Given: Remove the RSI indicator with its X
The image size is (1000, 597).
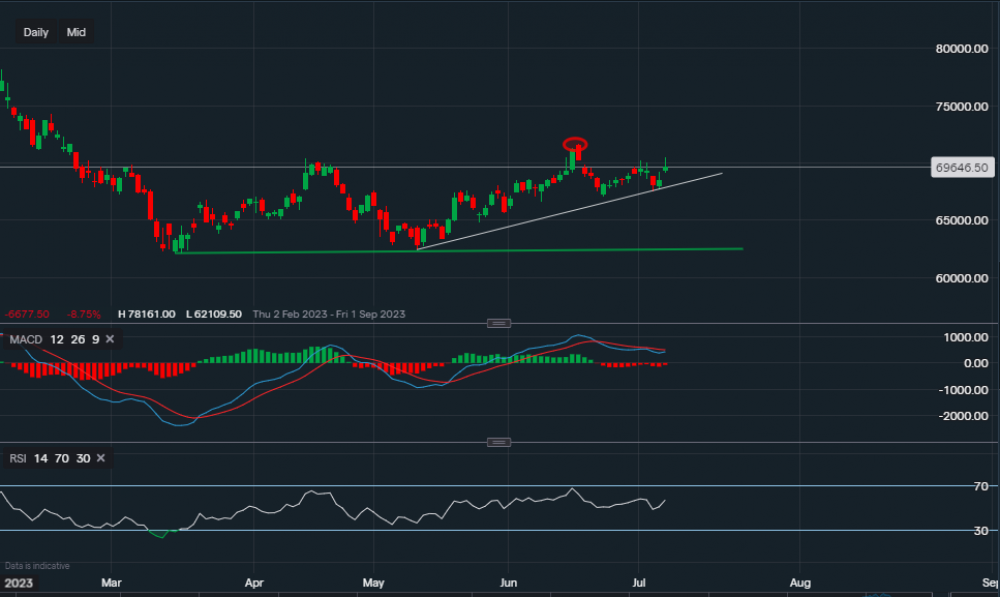Looking at the screenshot, I should pos(101,458).
